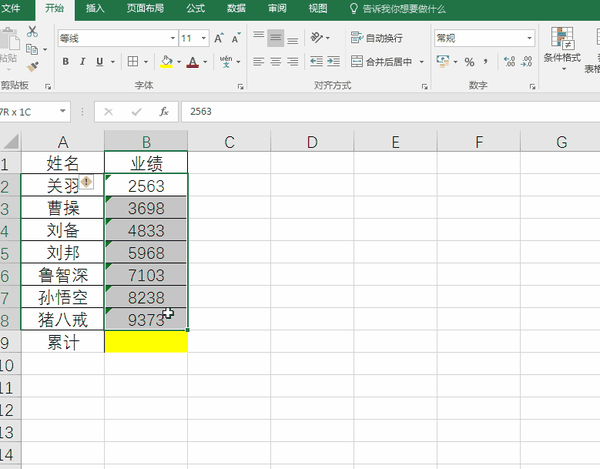
Task: Open the borders dropdown arrow
Action: coord(146,62)
